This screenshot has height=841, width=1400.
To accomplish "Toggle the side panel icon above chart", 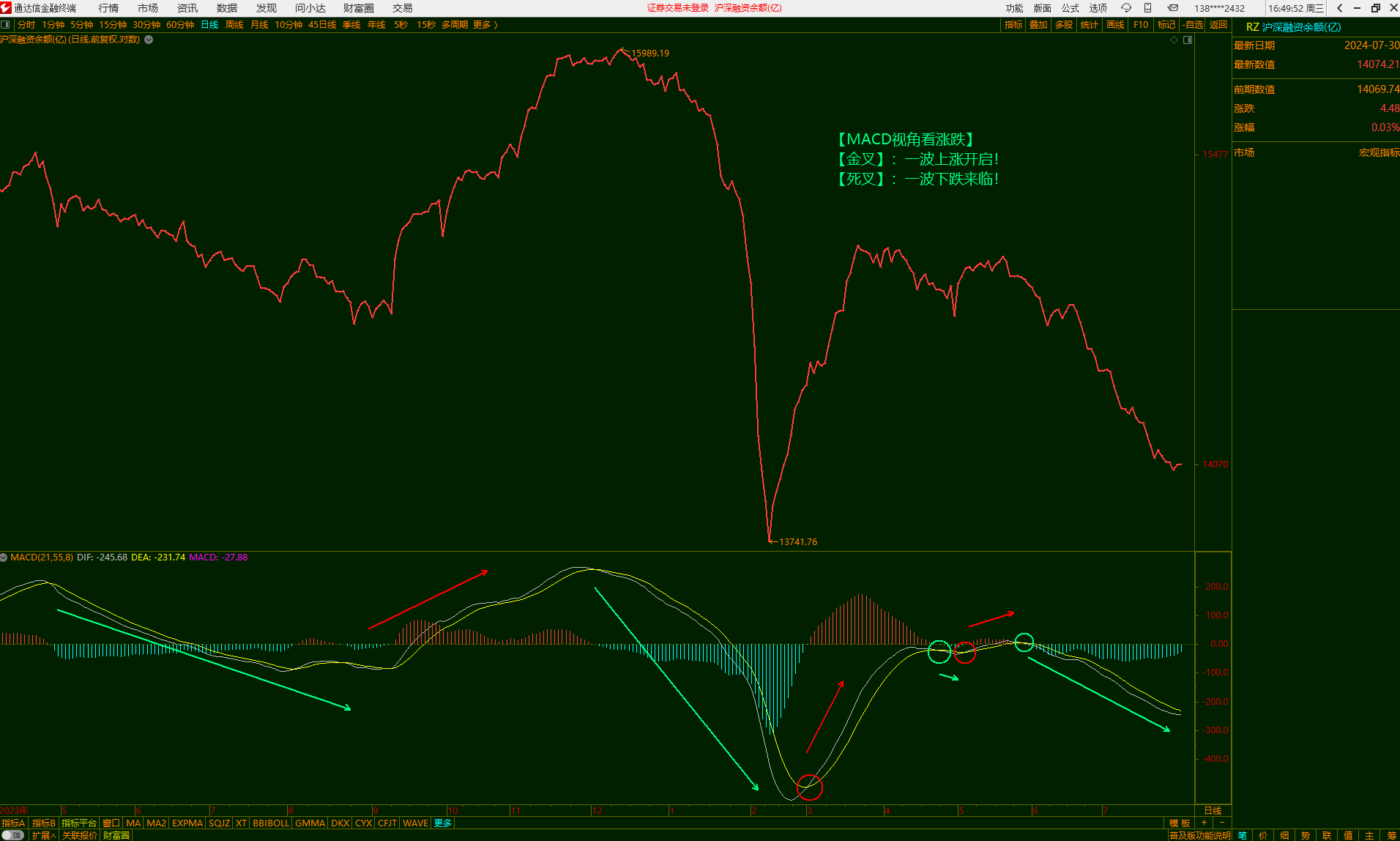I will tap(1188, 40).
